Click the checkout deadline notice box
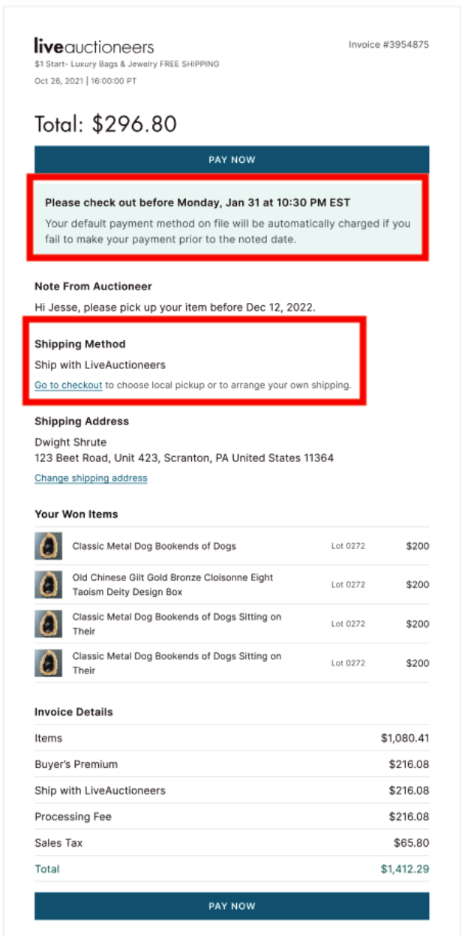This screenshot has height=936, width=465. tap(228, 217)
